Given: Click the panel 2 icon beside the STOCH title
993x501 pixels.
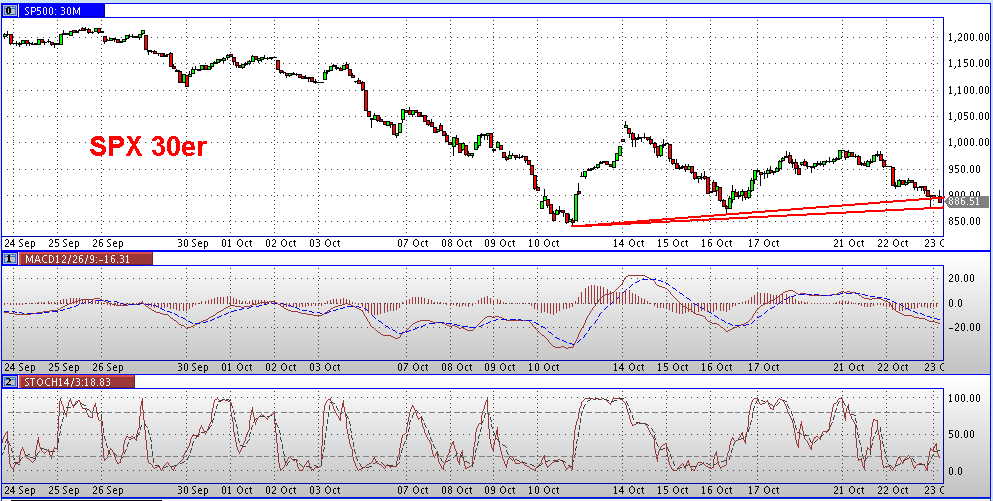Looking at the screenshot, I should (9, 381).
